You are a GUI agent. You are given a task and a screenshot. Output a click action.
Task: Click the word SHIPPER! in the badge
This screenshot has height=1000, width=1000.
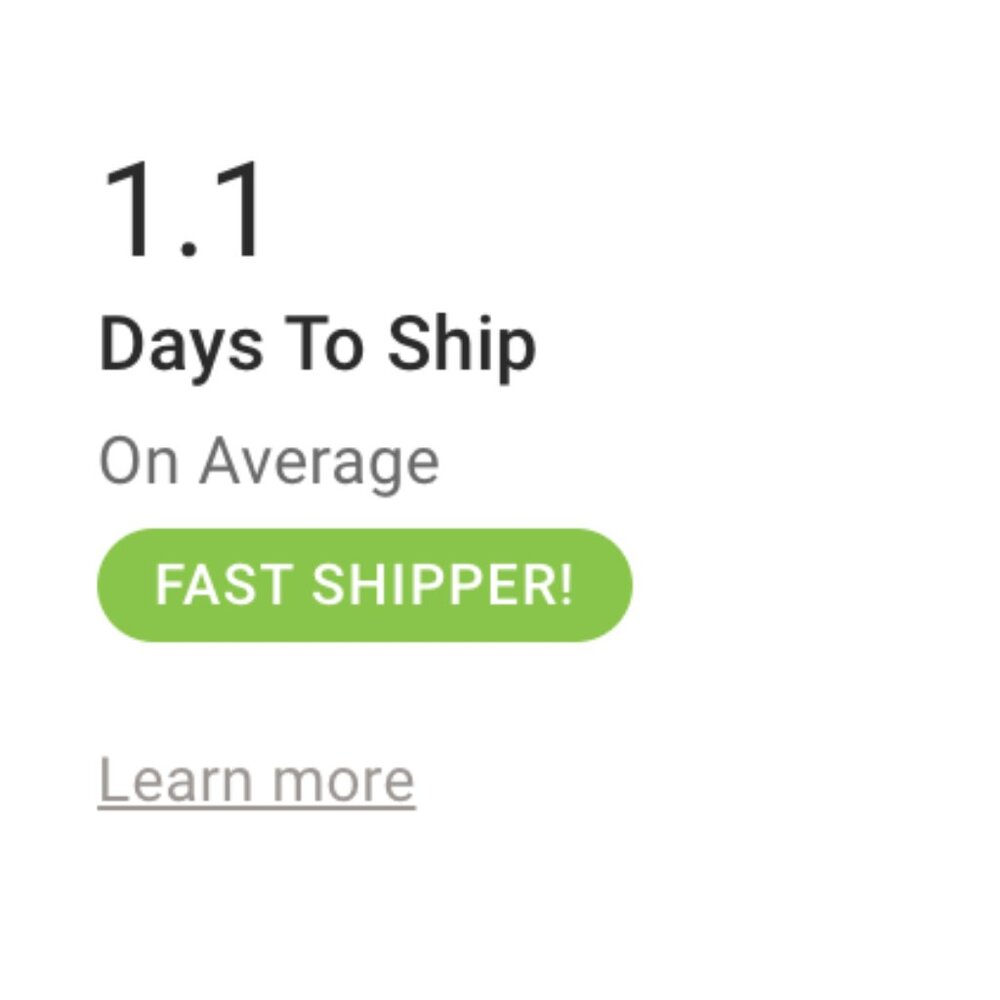pyautogui.click(x=442, y=585)
